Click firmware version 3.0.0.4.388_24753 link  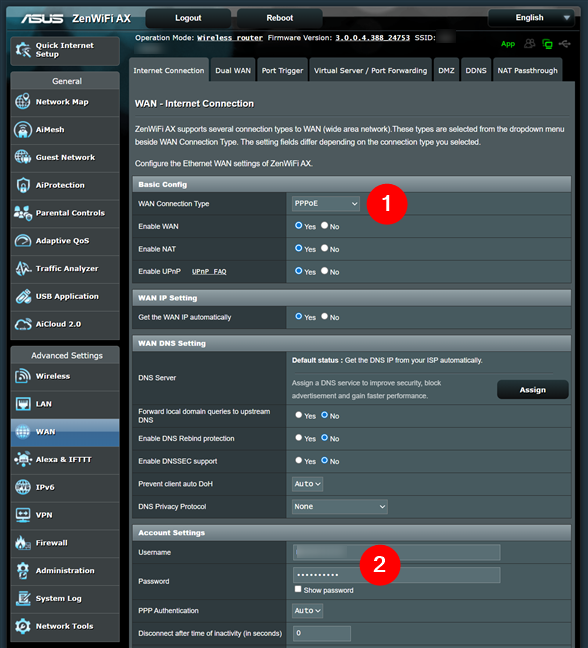click(x=372, y=38)
